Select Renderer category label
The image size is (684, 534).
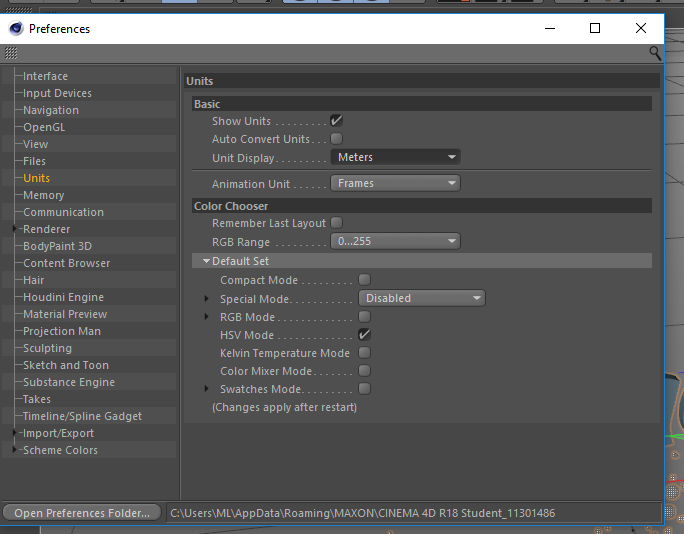click(46, 229)
